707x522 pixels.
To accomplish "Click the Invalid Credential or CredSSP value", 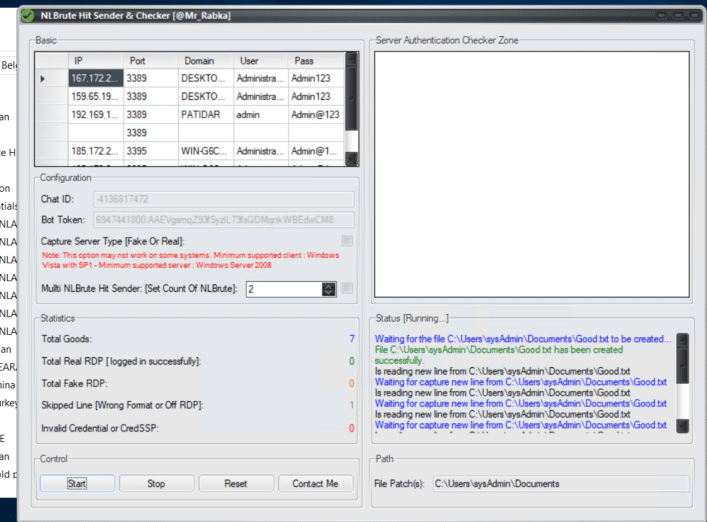I will 352,428.
